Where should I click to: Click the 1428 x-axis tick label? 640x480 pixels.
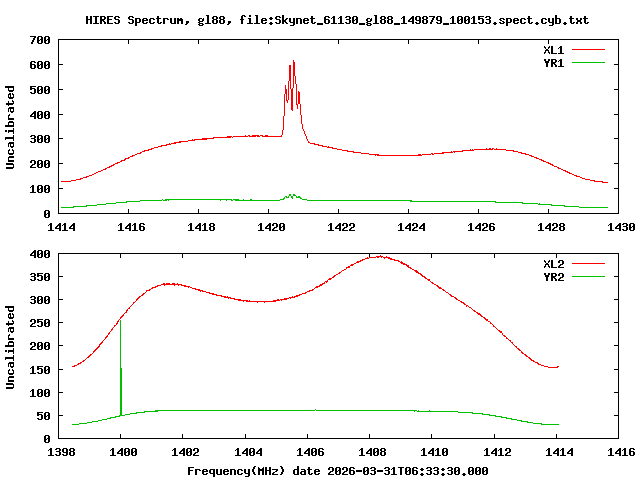pyautogui.click(x=551, y=227)
